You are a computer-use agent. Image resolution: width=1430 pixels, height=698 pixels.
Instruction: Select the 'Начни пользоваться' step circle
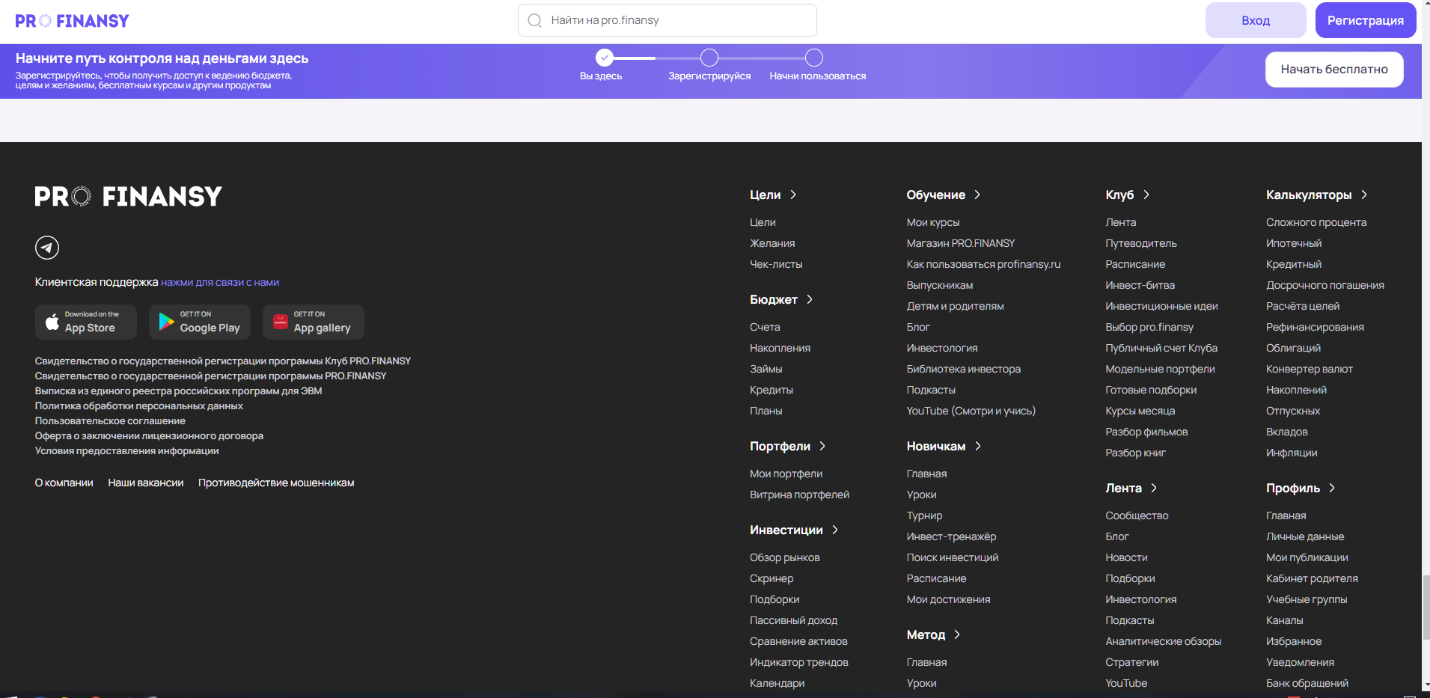(x=814, y=57)
